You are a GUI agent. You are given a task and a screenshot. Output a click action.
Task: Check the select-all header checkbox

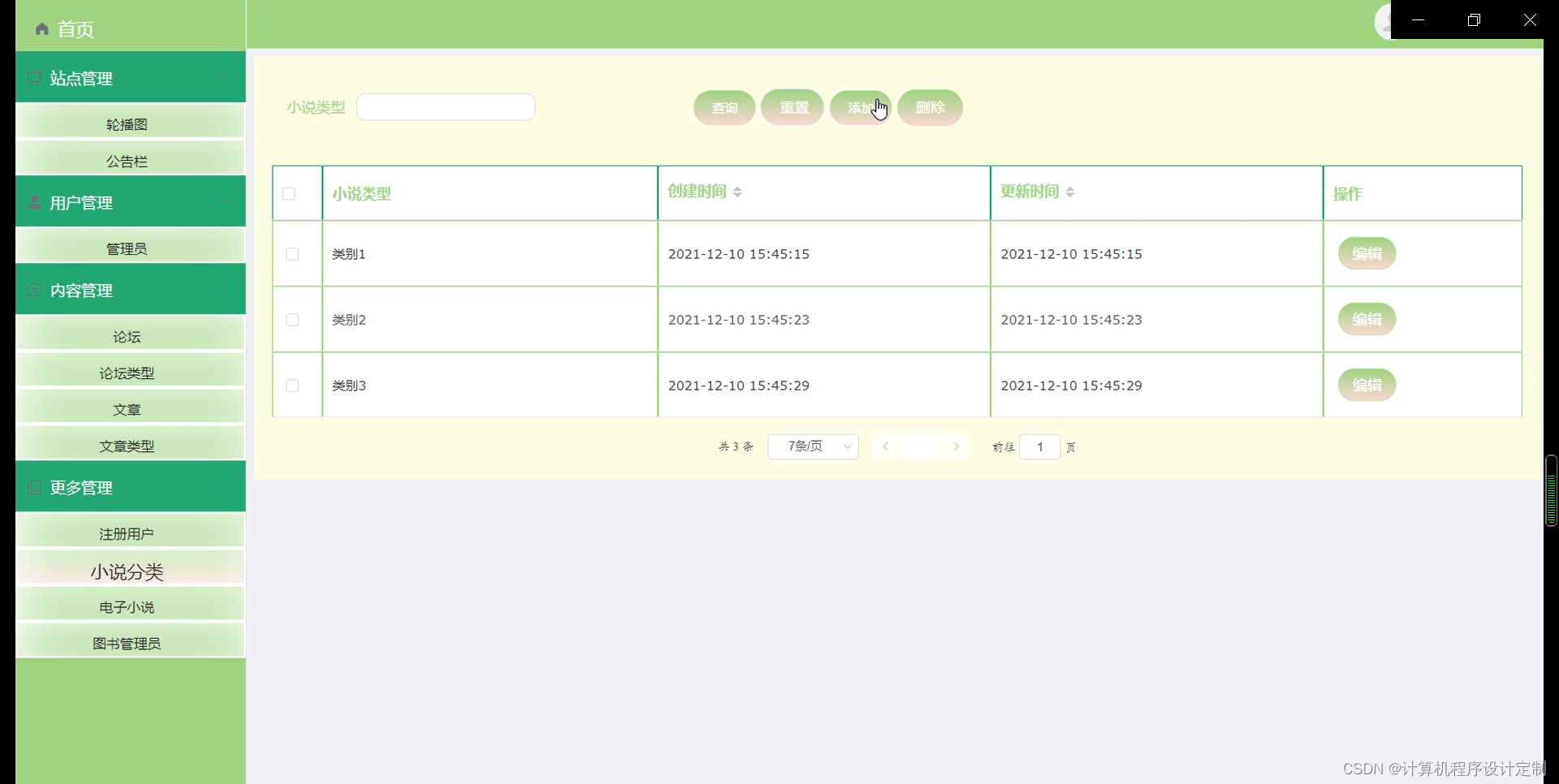[x=289, y=193]
